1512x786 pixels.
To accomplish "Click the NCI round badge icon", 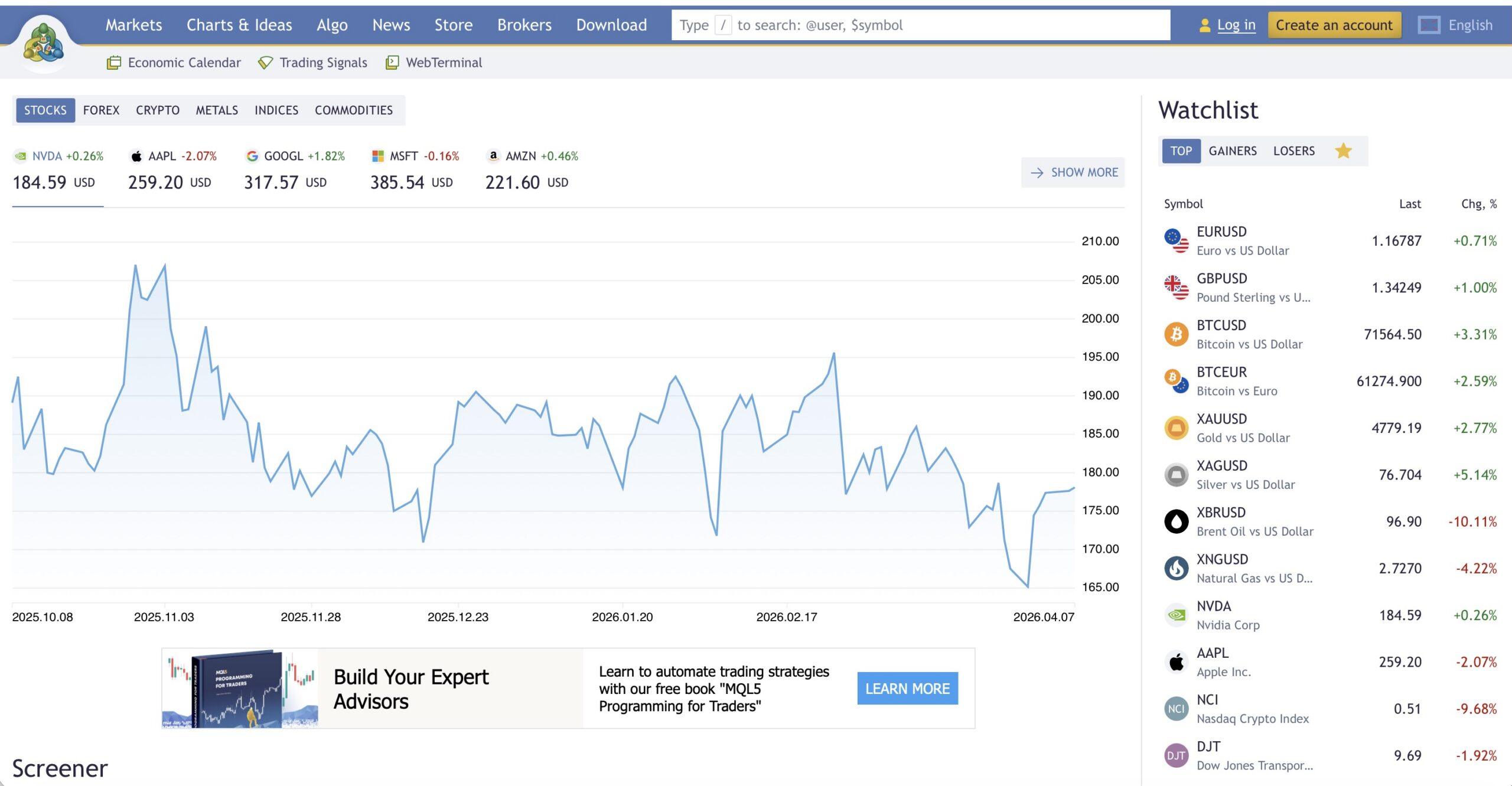I will pyautogui.click(x=1177, y=709).
